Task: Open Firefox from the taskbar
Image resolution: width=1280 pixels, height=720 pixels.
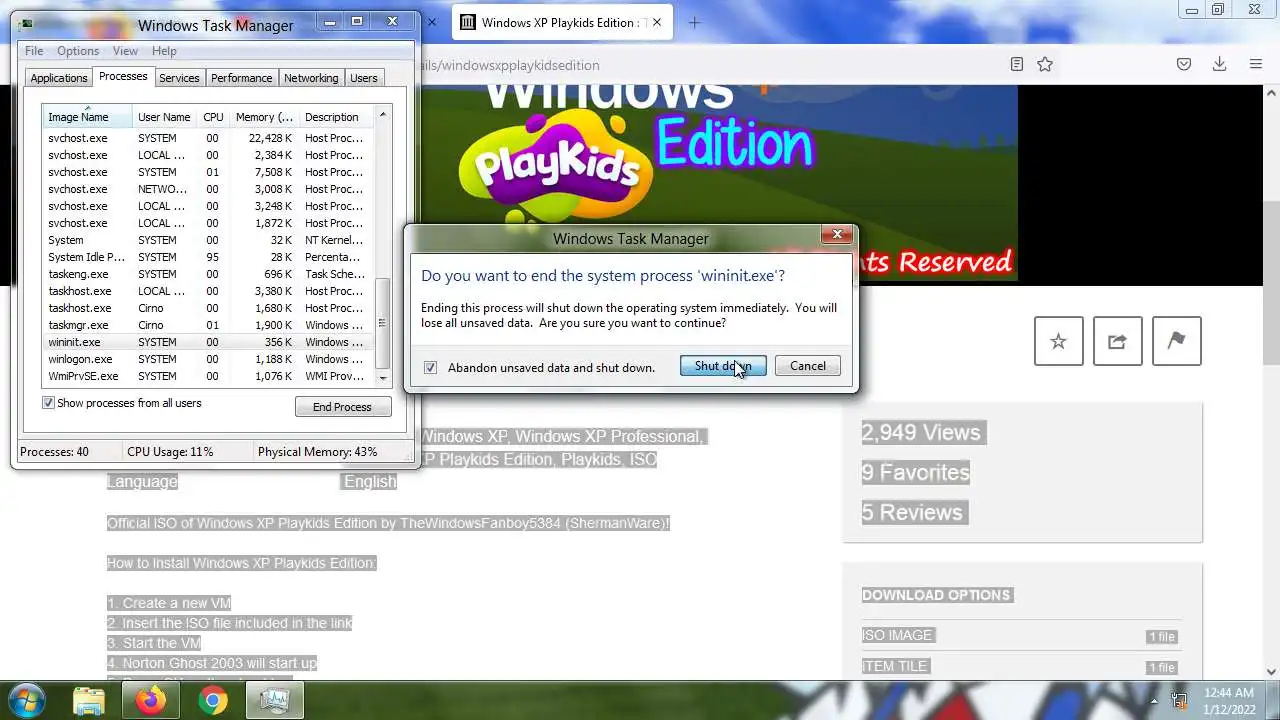Action: point(151,701)
